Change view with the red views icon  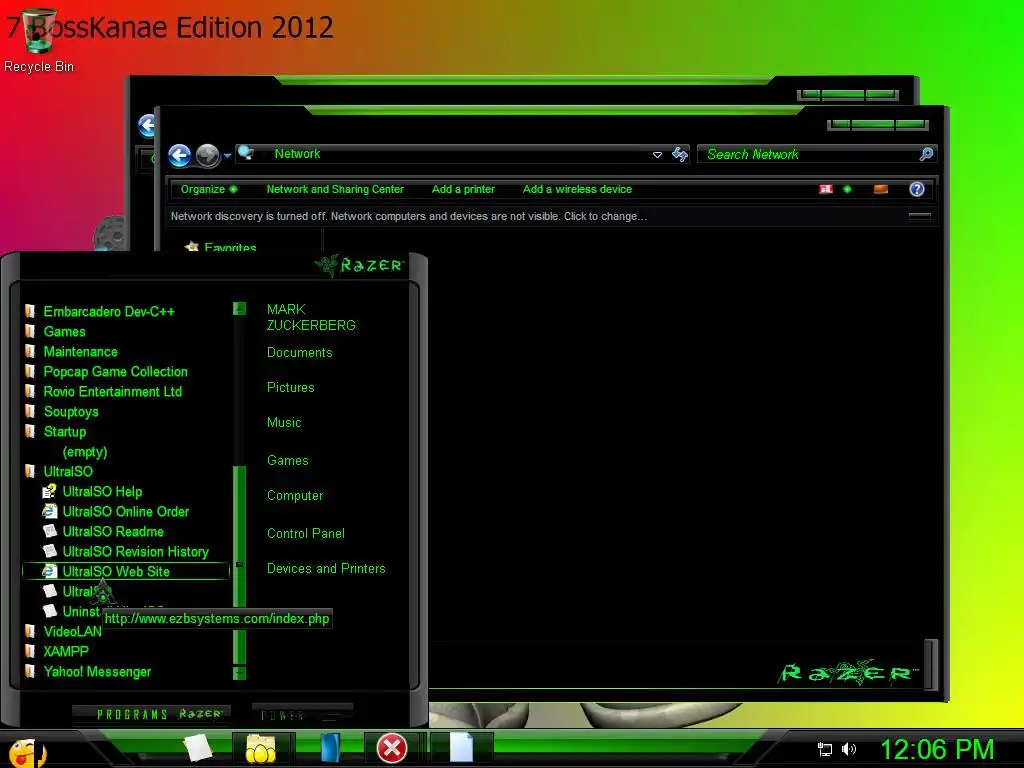pos(826,189)
